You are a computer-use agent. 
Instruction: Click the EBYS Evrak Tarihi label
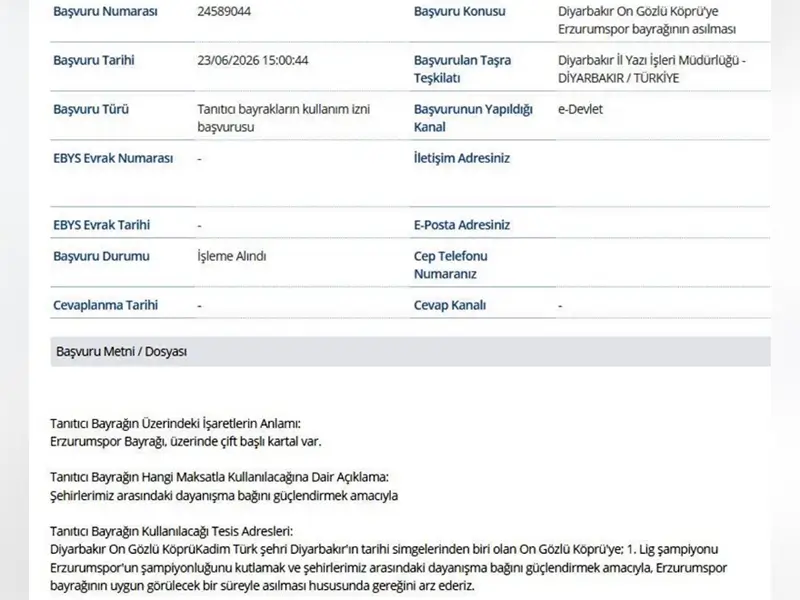(102, 225)
